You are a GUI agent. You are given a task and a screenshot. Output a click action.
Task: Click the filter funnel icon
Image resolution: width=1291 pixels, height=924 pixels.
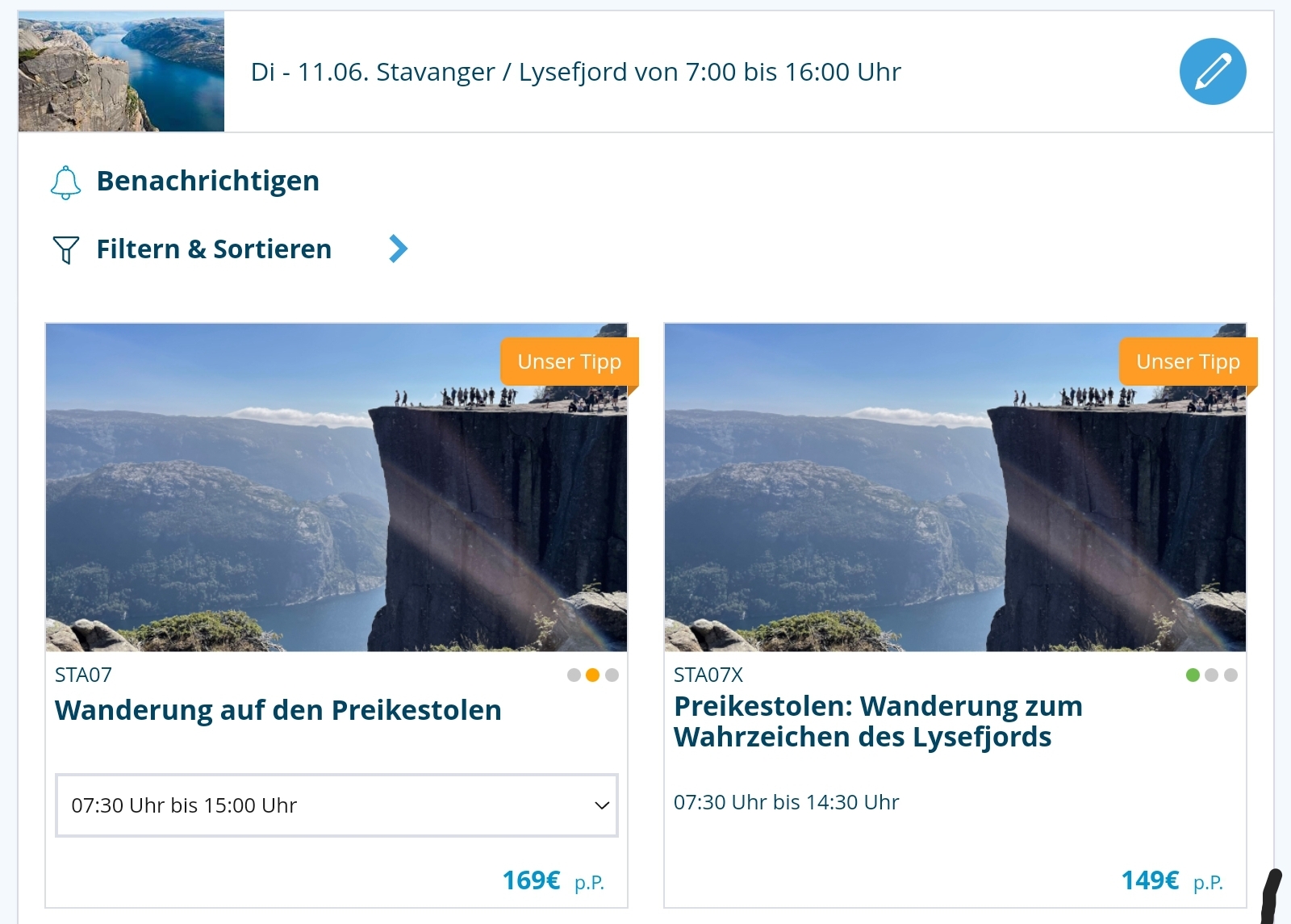click(65, 249)
